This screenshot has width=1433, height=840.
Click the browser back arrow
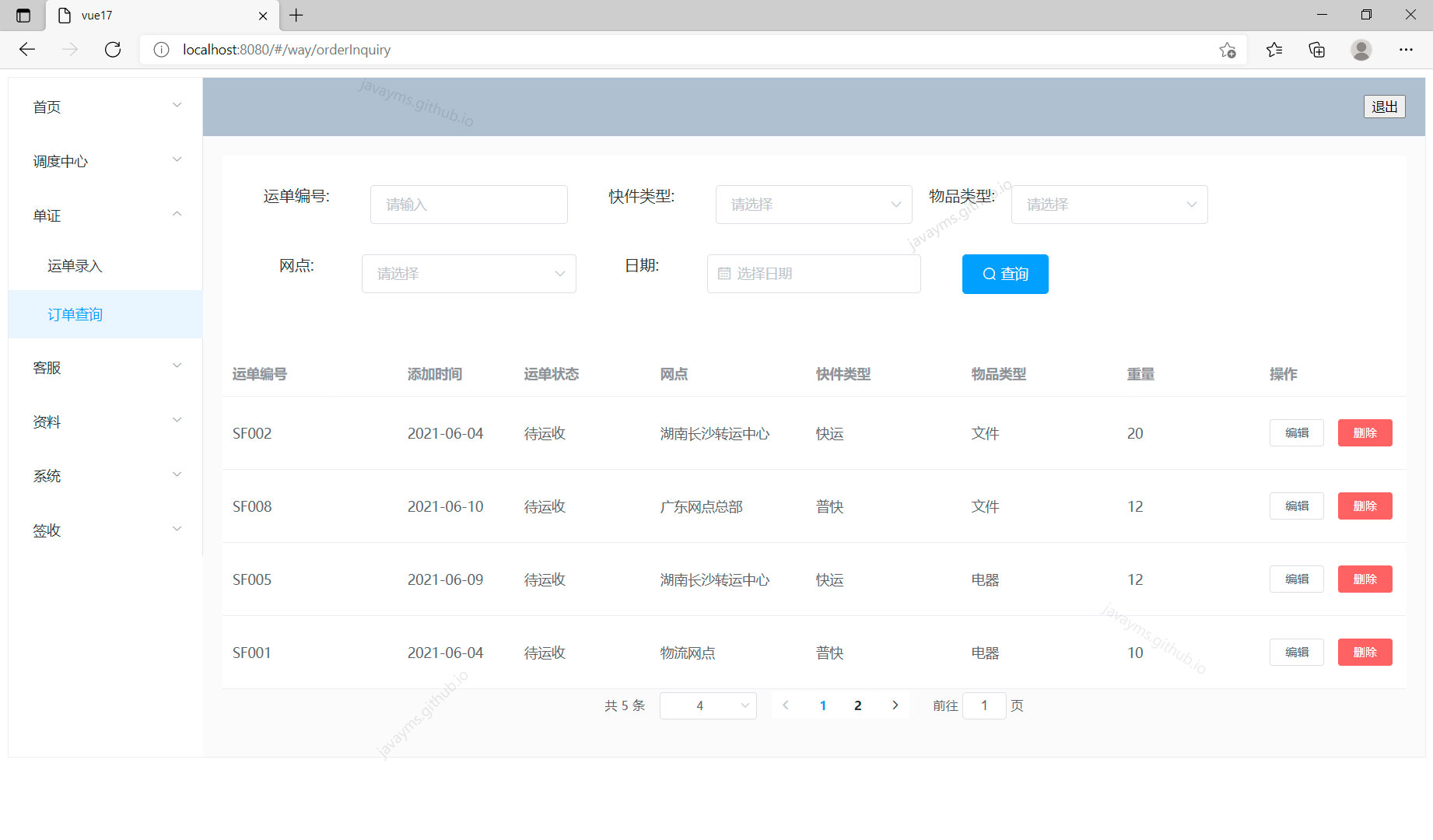point(27,50)
